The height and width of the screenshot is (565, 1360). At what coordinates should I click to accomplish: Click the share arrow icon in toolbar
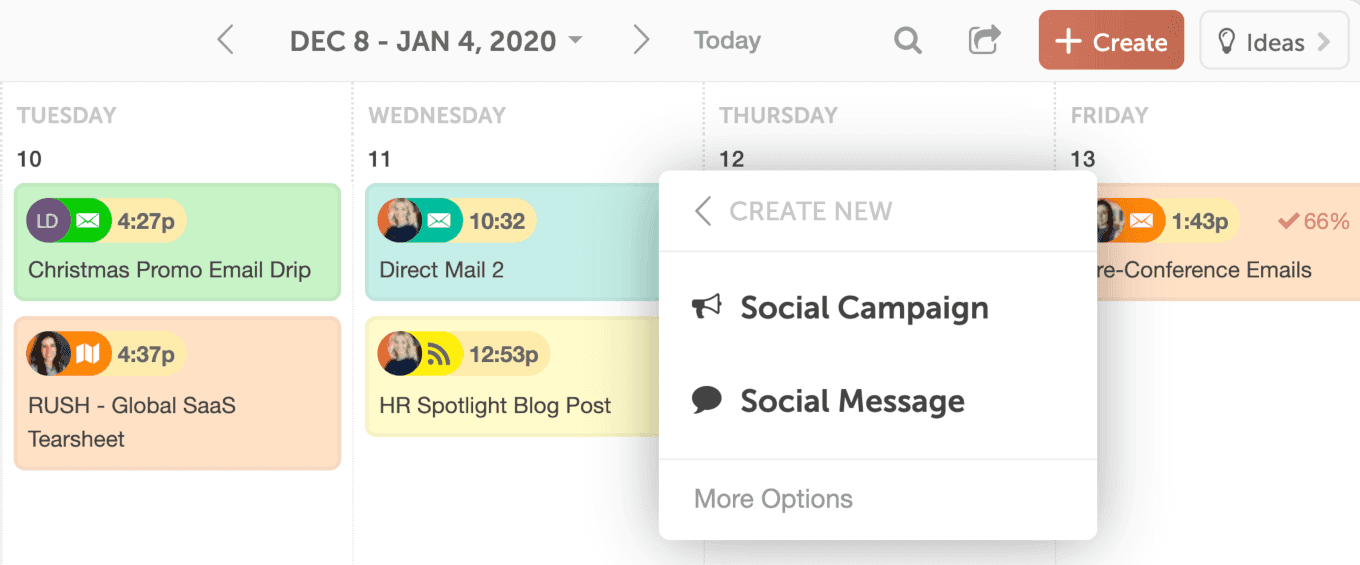[x=985, y=41]
